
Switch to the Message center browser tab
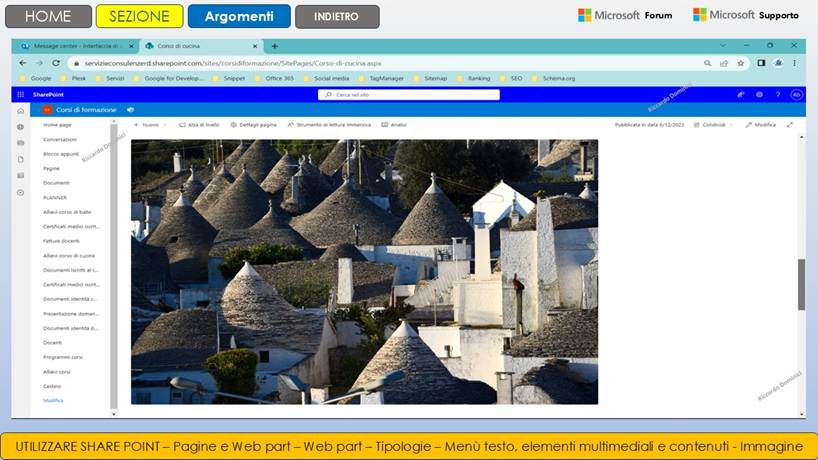(x=76, y=46)
